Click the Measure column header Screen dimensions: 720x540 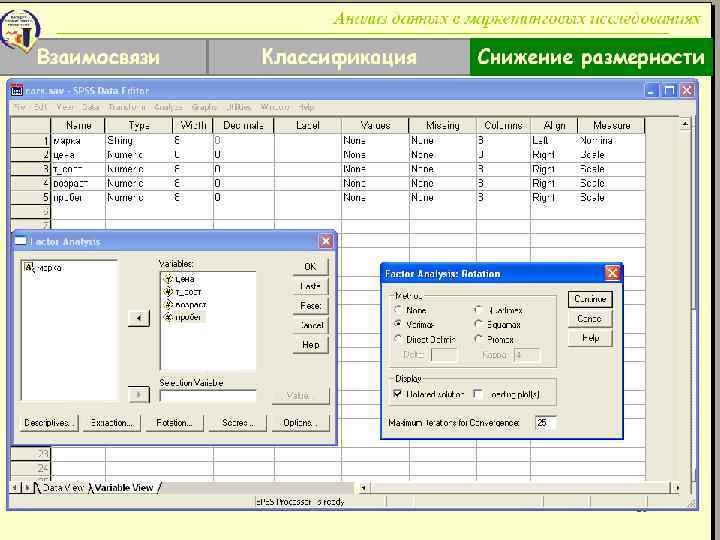click(x=611, y=125)
